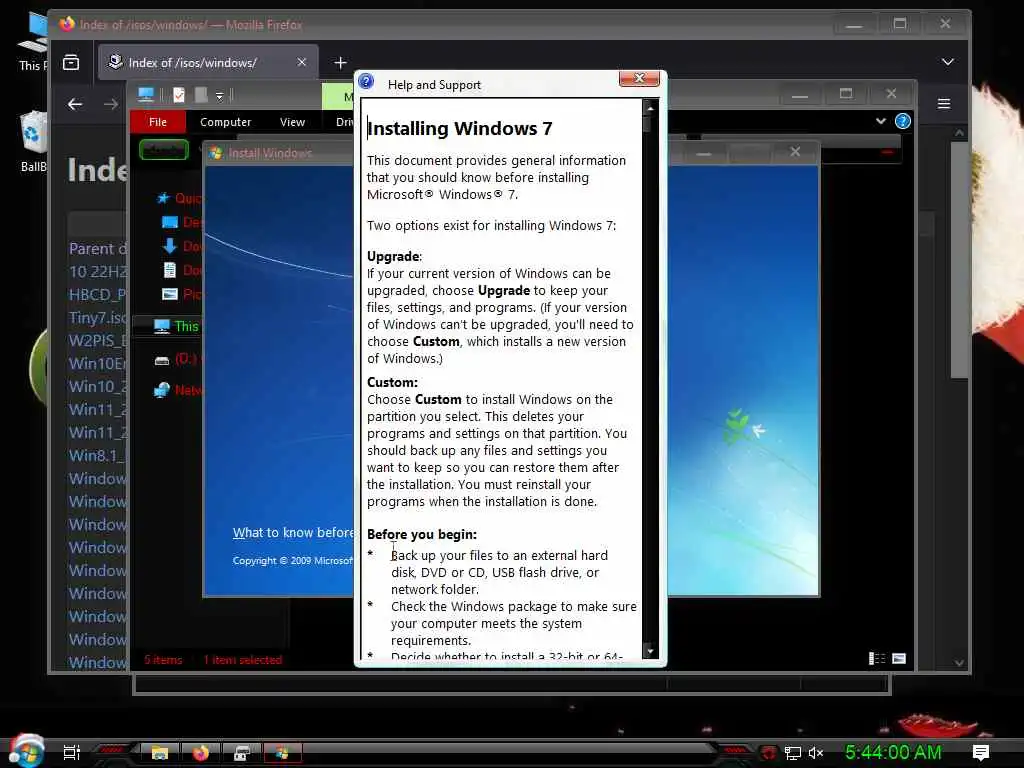The height and width of the screenshot is (768, 1024).
Task: Go forward in Firefox
Action: 111,104
